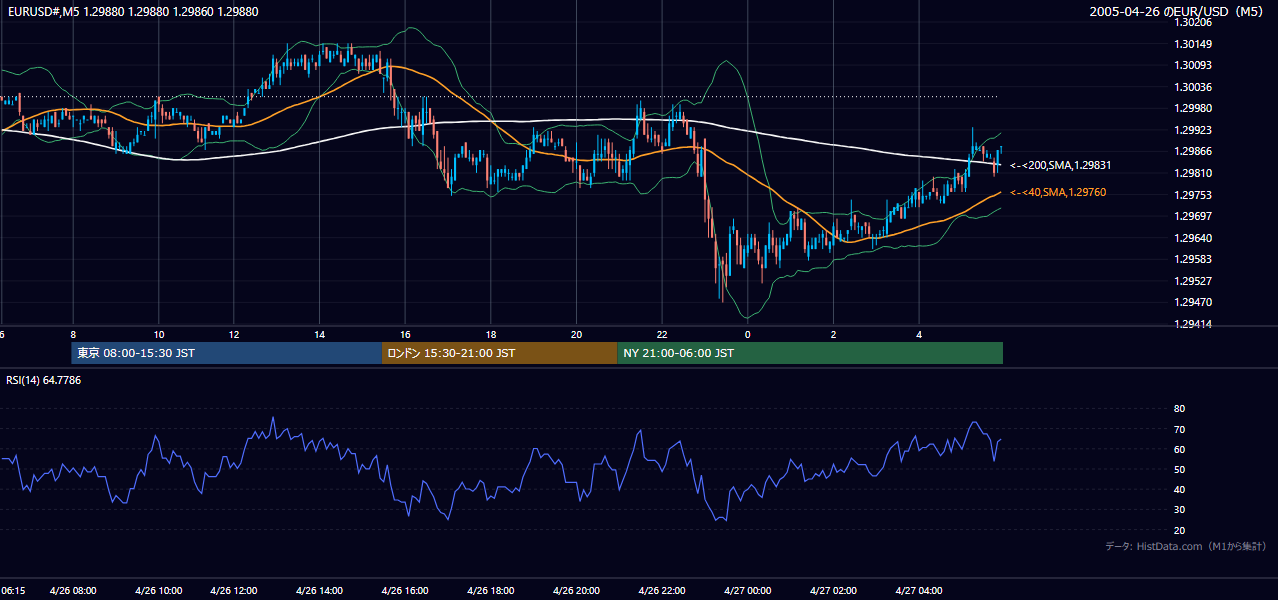Click the 1.29470 price axis label
Image resolution: width=1278 pixels, height=600 pixels.
click(x=1193, y=302)
